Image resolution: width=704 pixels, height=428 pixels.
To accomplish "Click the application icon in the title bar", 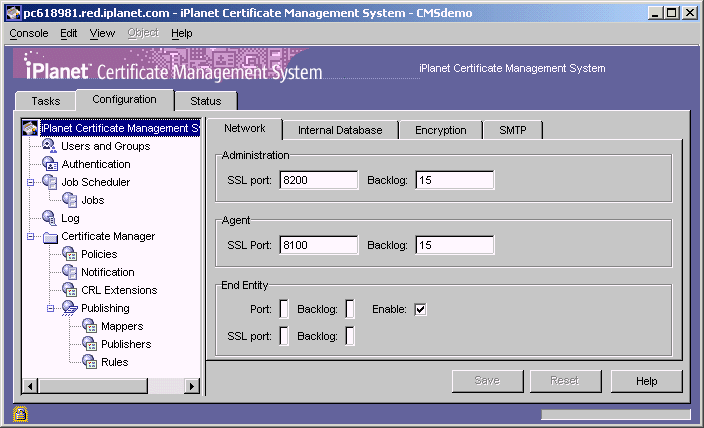I will (x=13, y=13).
